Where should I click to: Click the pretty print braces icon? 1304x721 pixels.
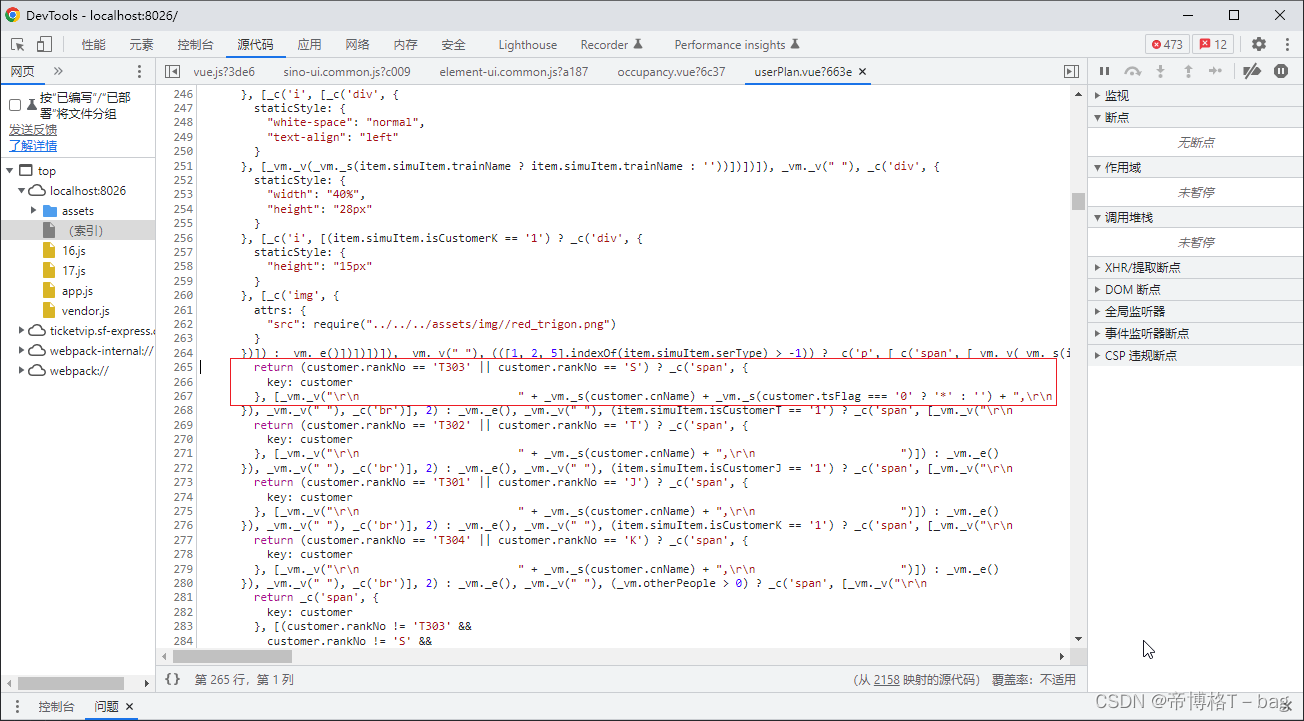click(172, 679)
